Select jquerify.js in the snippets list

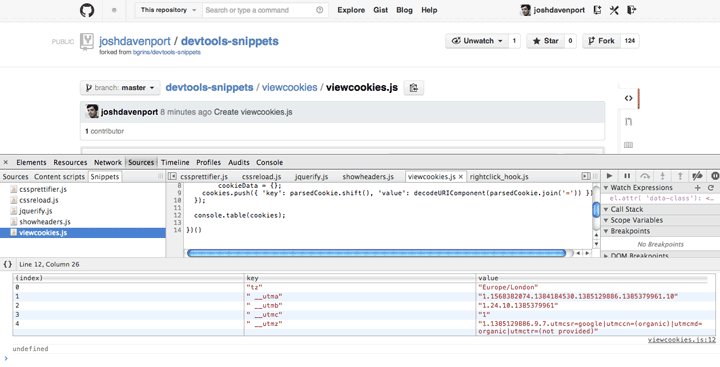click(x=36, y=211)
